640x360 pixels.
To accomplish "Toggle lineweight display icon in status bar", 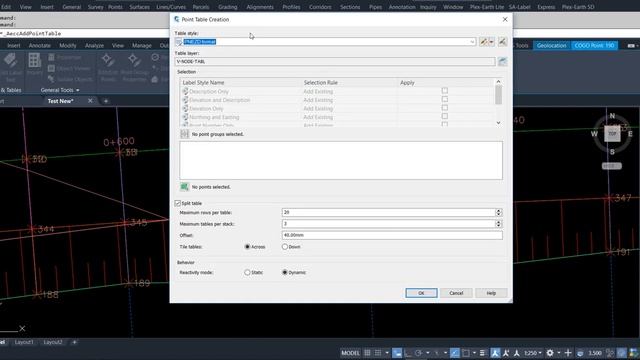I will 482,353.
